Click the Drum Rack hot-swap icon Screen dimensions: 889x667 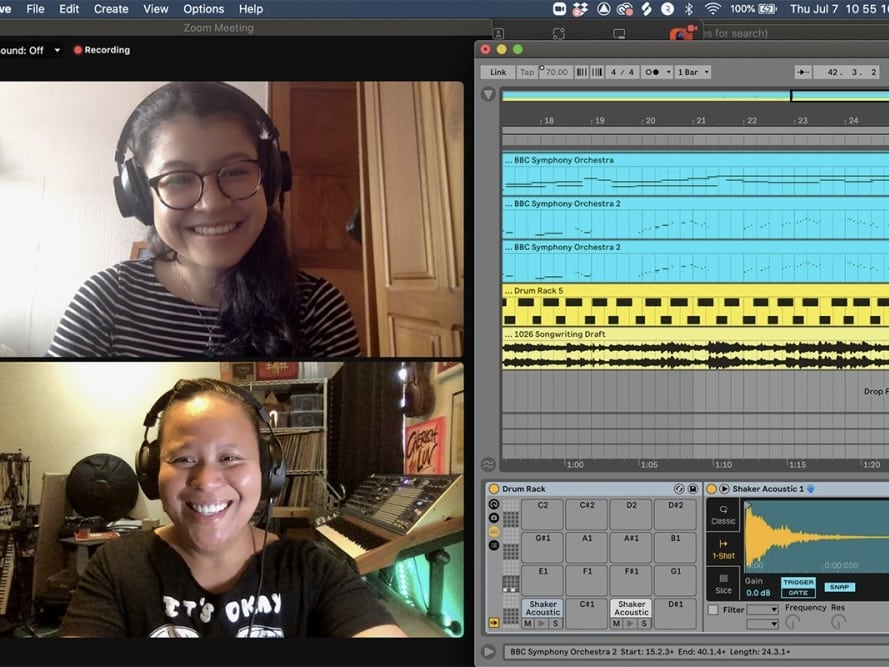click(x=680, y=489)
